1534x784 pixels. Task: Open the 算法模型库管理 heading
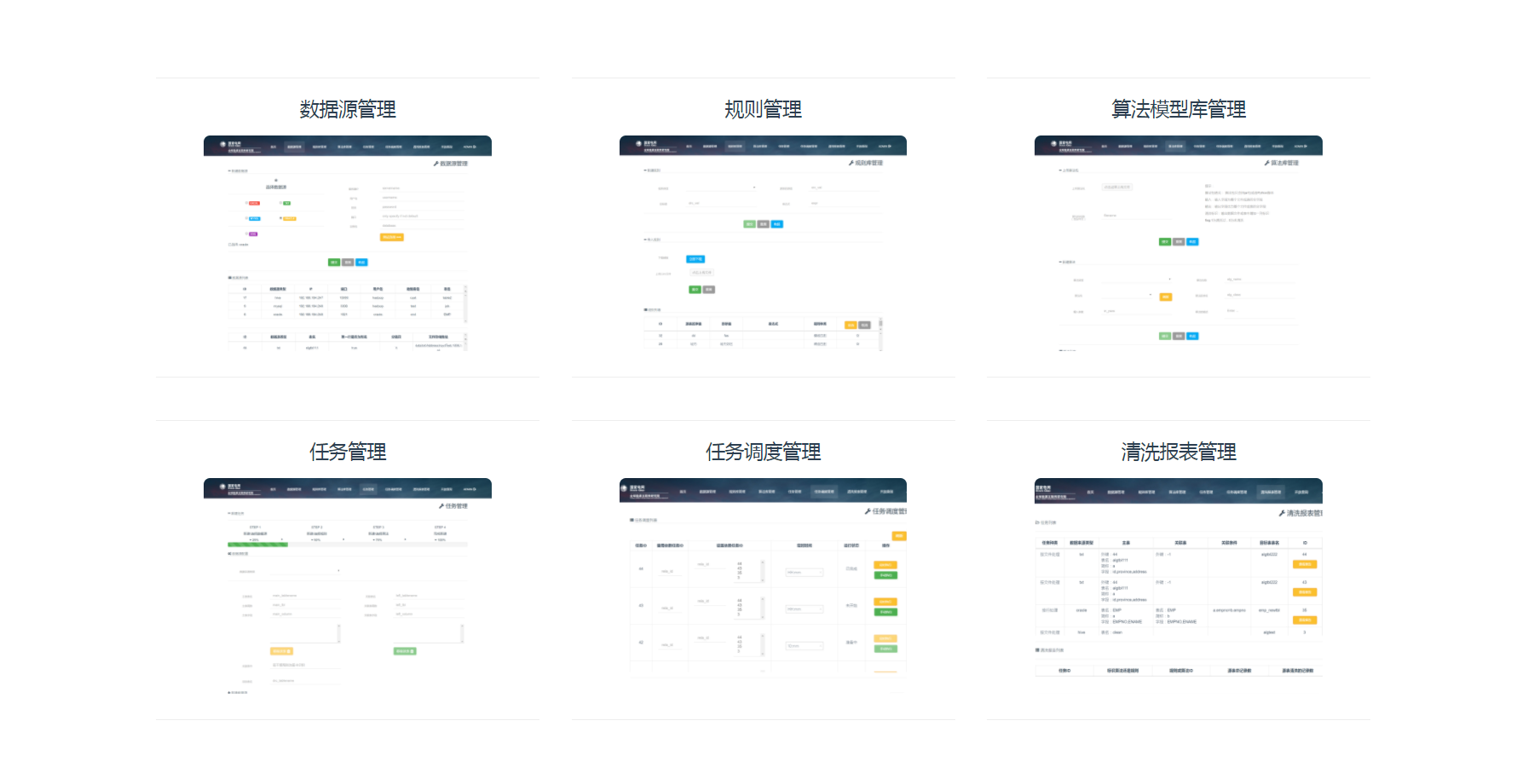click(1179, 109)
